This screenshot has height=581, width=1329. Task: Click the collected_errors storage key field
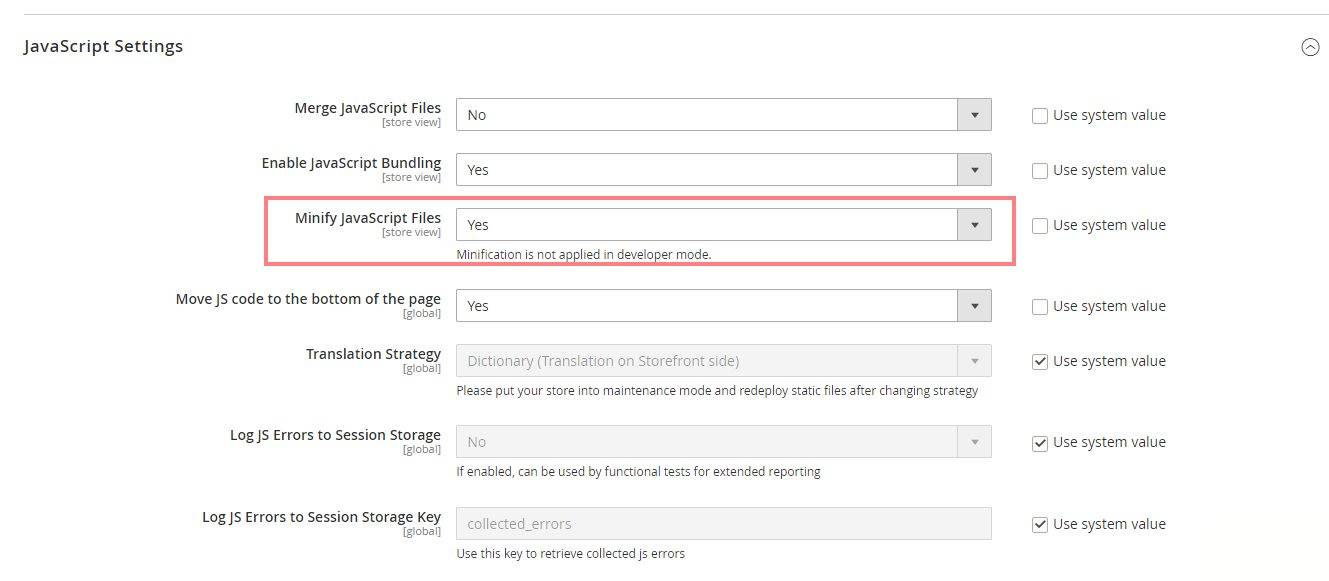coord(722,524)
